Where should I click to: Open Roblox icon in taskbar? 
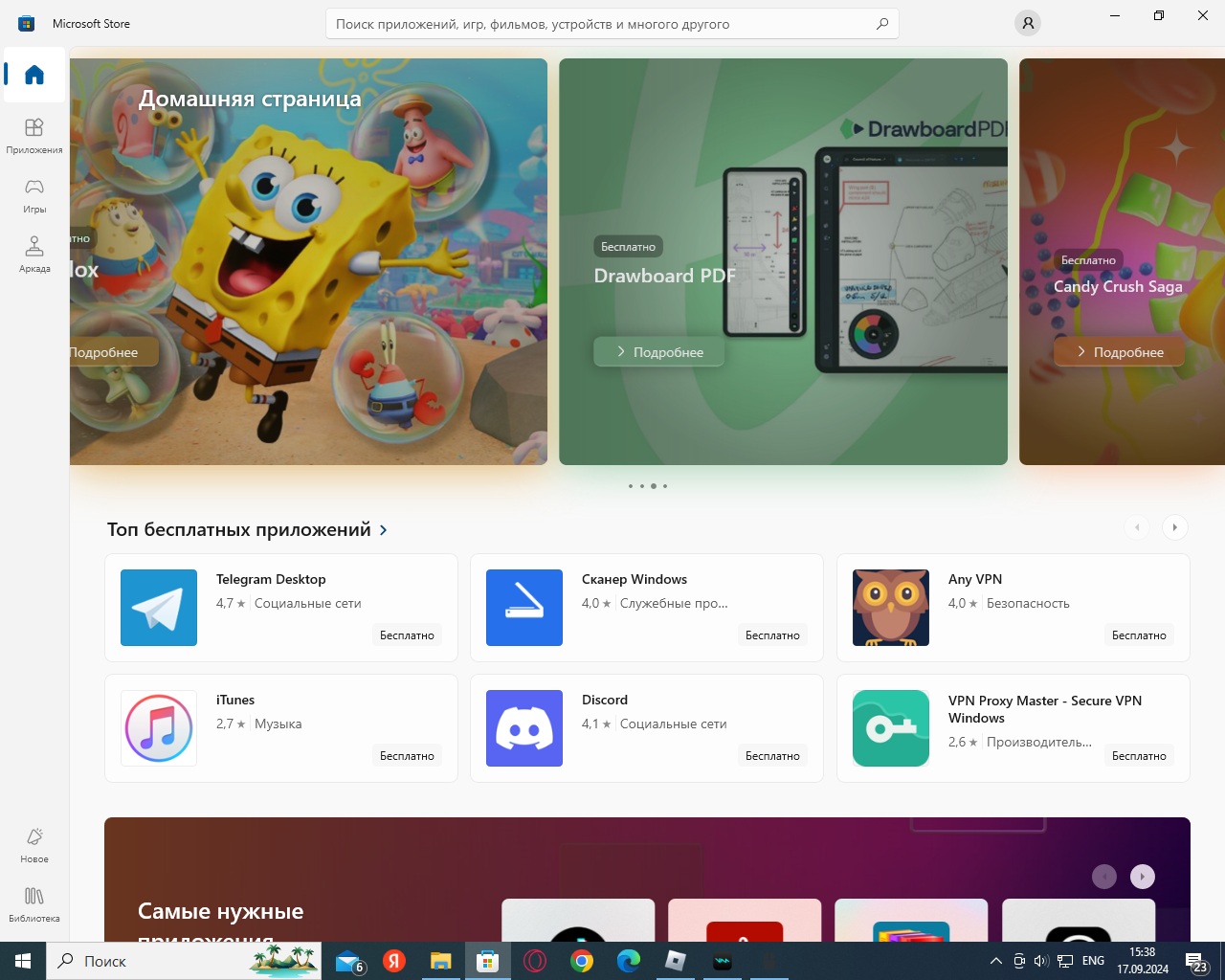(676, 961)
